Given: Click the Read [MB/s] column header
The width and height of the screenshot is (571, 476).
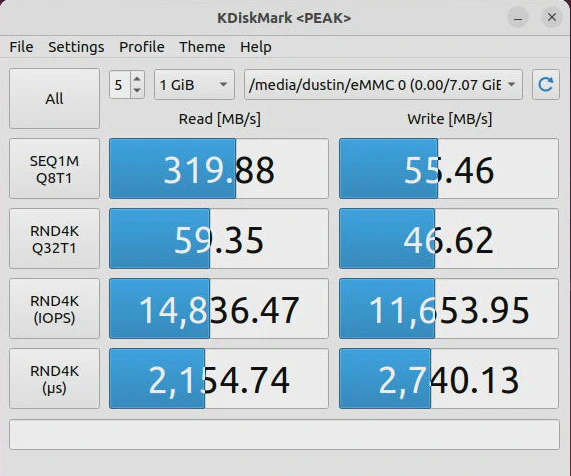Looking at the screenshot, I should [x=220, y=119].
